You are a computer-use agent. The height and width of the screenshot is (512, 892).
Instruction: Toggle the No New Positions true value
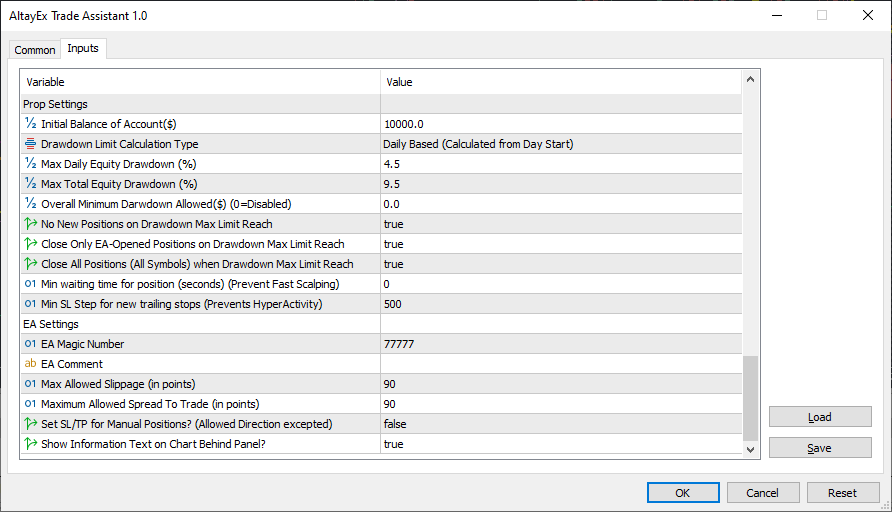pos(561,224)
